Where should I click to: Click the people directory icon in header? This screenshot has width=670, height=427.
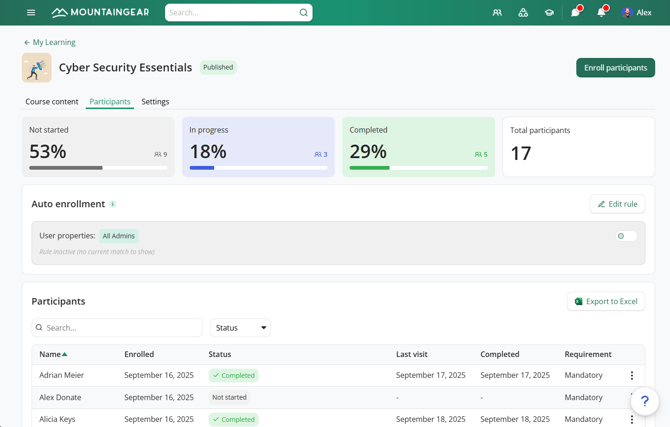pyautogui.click(x=497, y=13)
